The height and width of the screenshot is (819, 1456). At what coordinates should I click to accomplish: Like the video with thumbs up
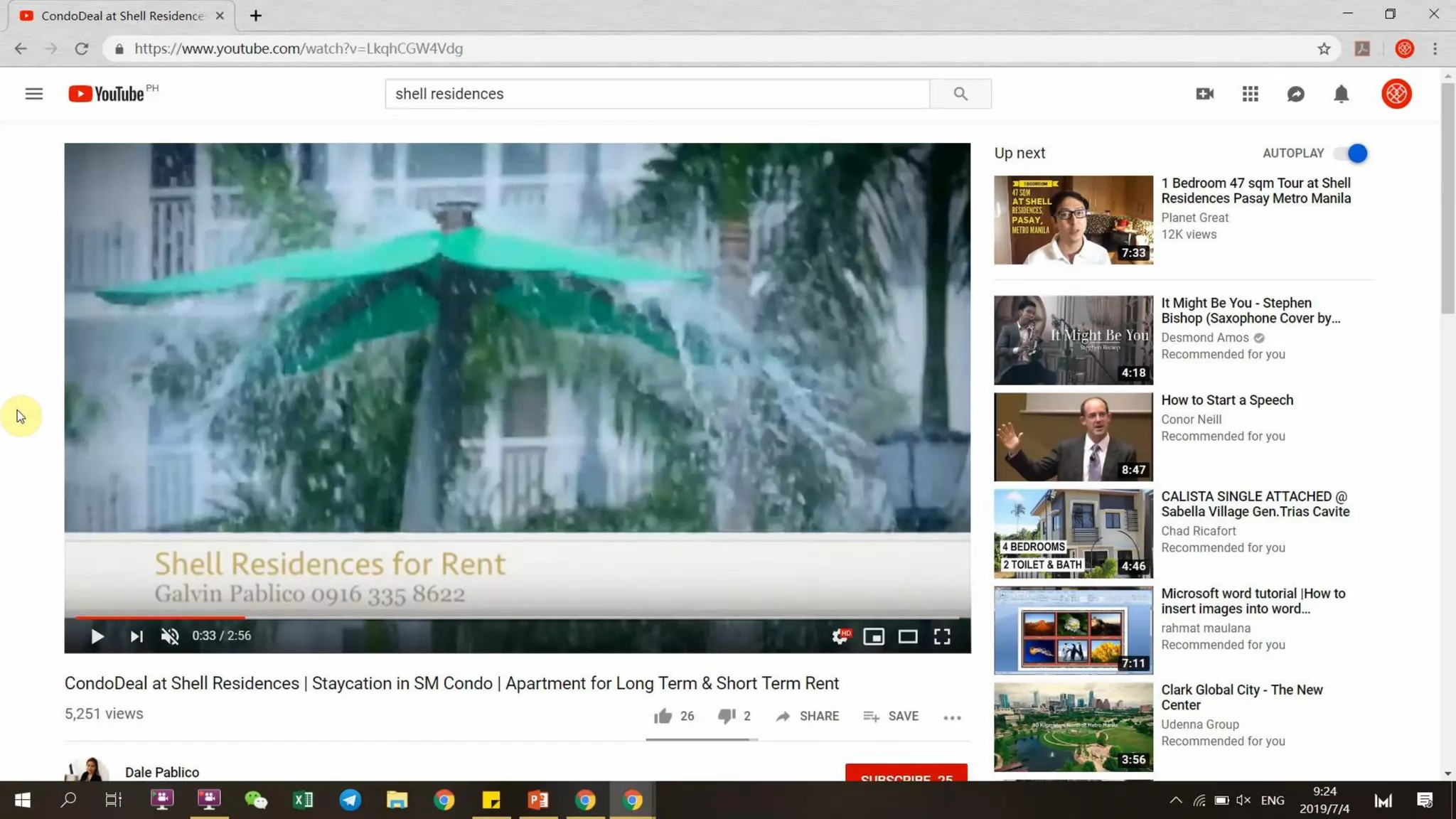click(663, 716)
